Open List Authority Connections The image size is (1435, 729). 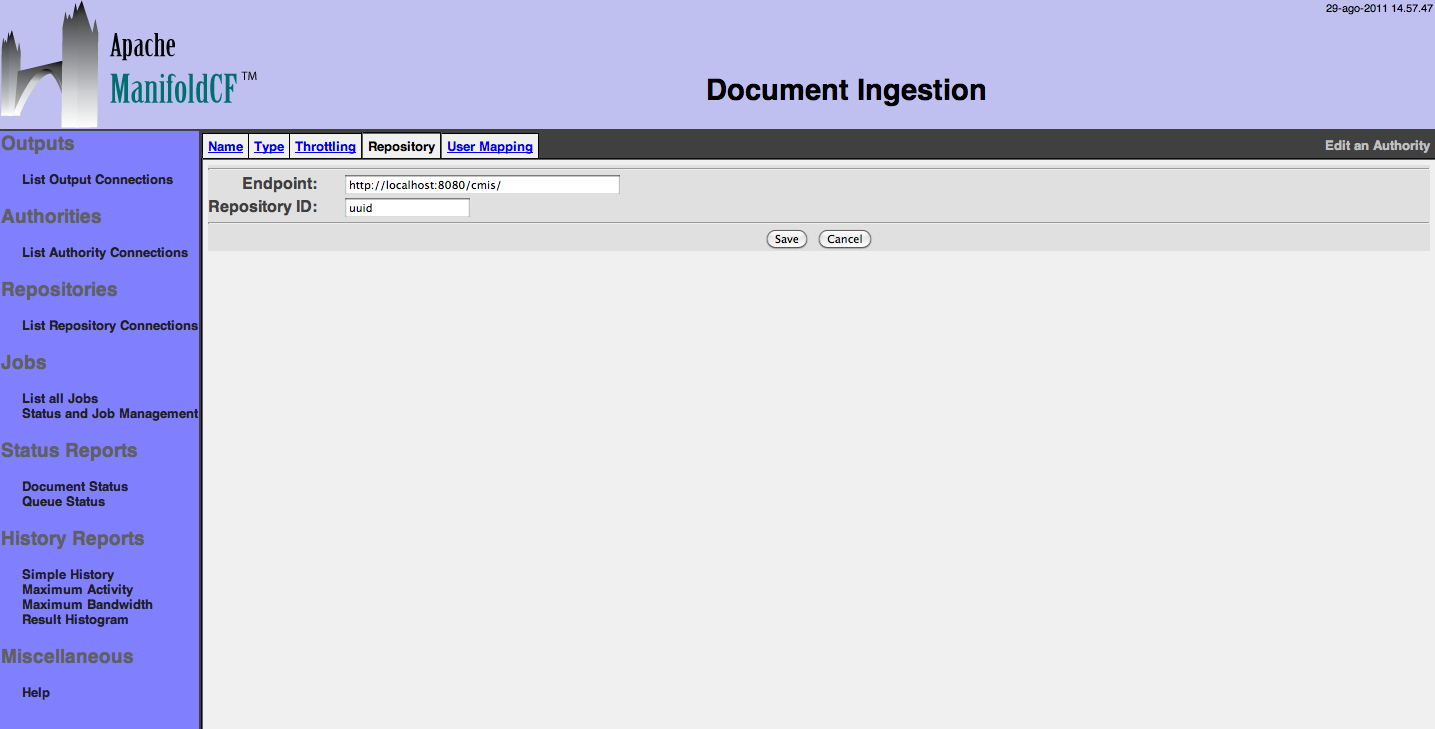pos(105,253)
